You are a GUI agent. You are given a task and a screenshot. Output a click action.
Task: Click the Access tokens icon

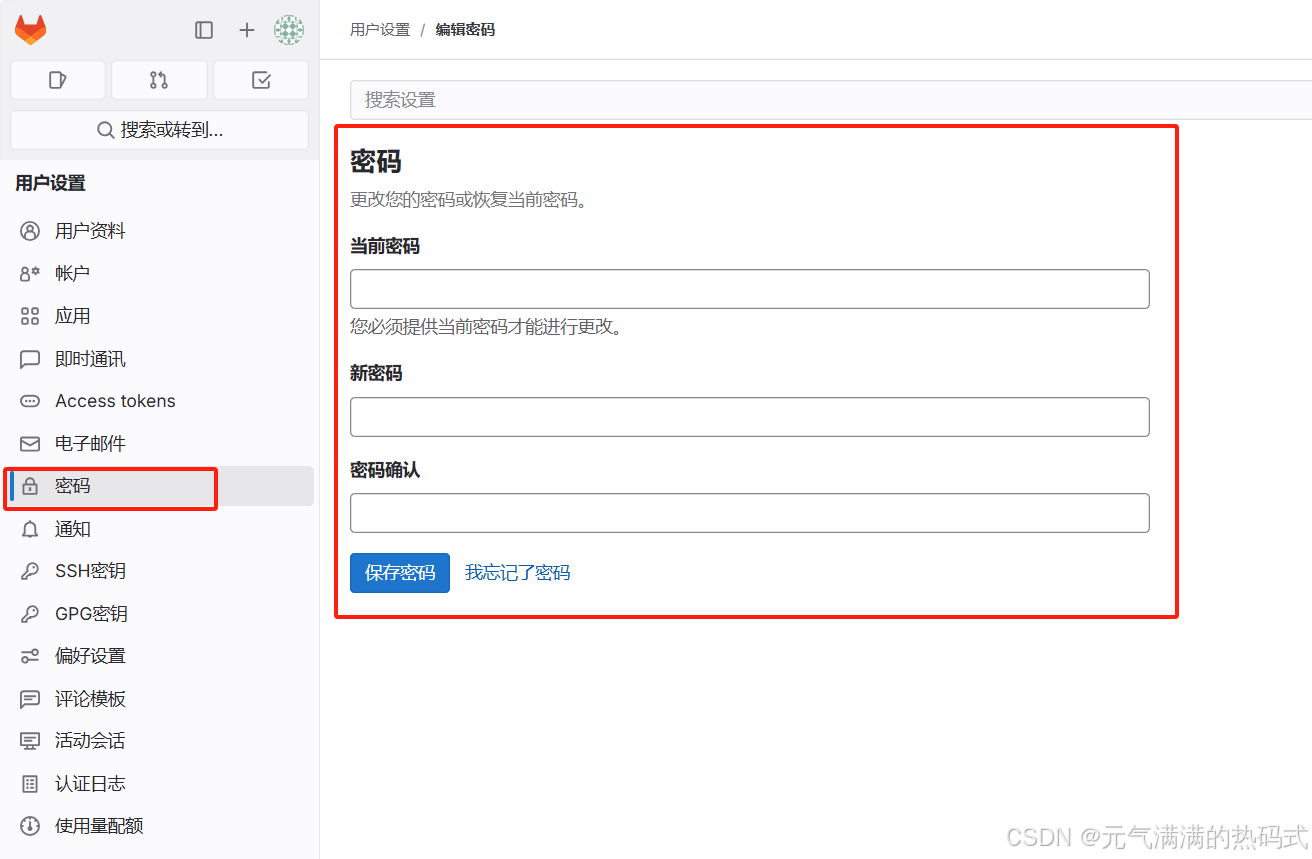point(30,401)
